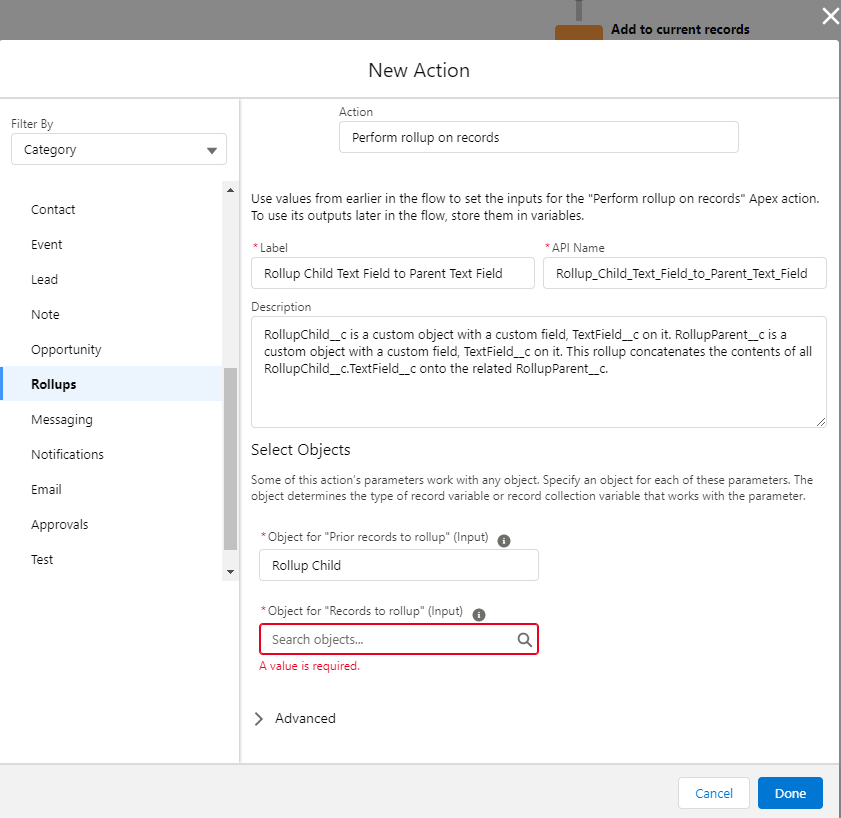841x818 pixels.
Task: Click the orange element icon in background flow
Action: click(x=579, y=32)
